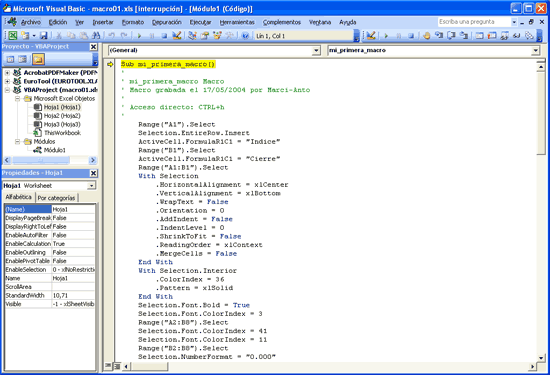Select Módulo1 in project tree

tap(54, 150)
